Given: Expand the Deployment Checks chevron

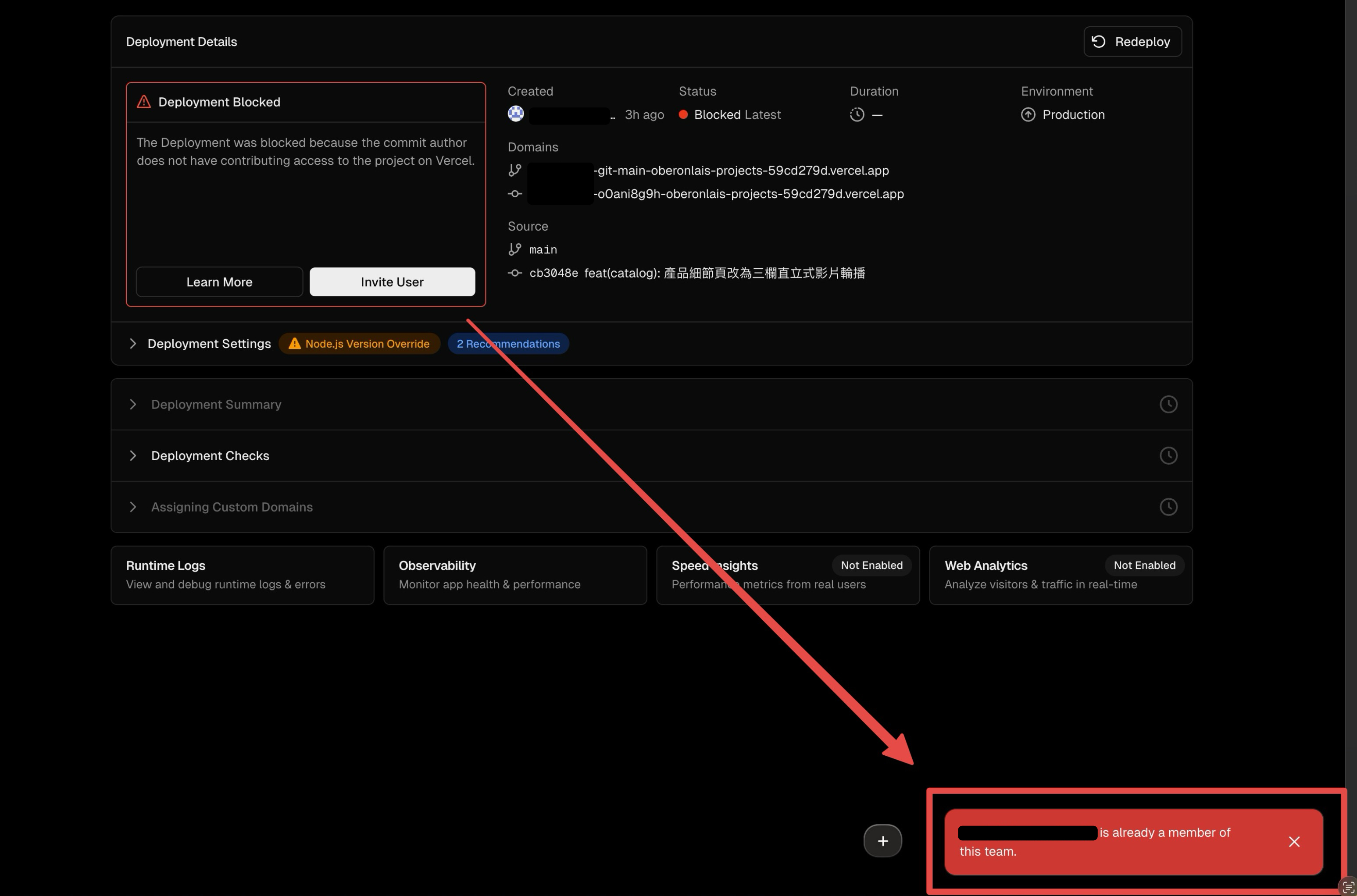Looking at the screenshot, I should pyautogui.click(x=133, y=455).
